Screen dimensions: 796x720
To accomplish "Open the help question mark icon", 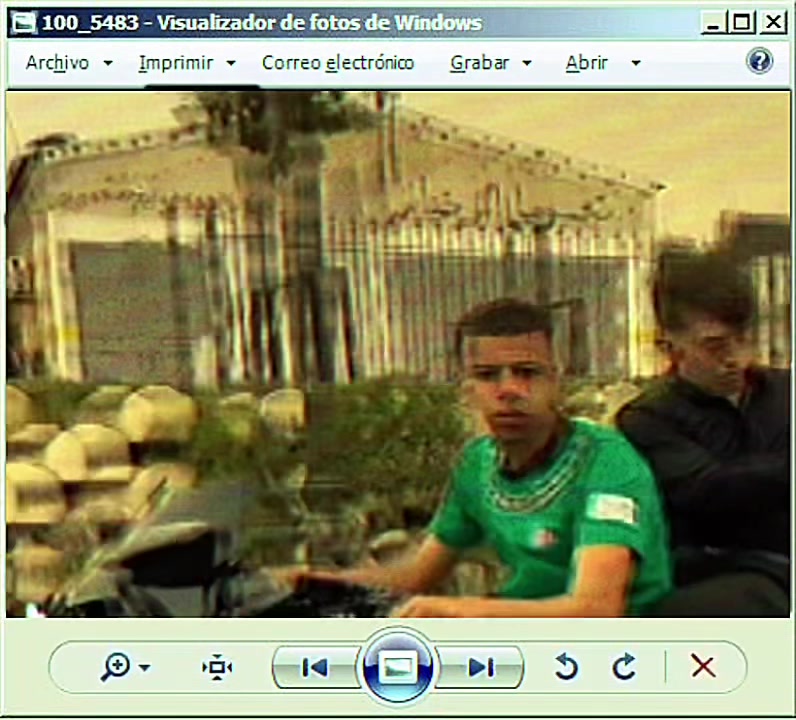I will tap(759, 61).
